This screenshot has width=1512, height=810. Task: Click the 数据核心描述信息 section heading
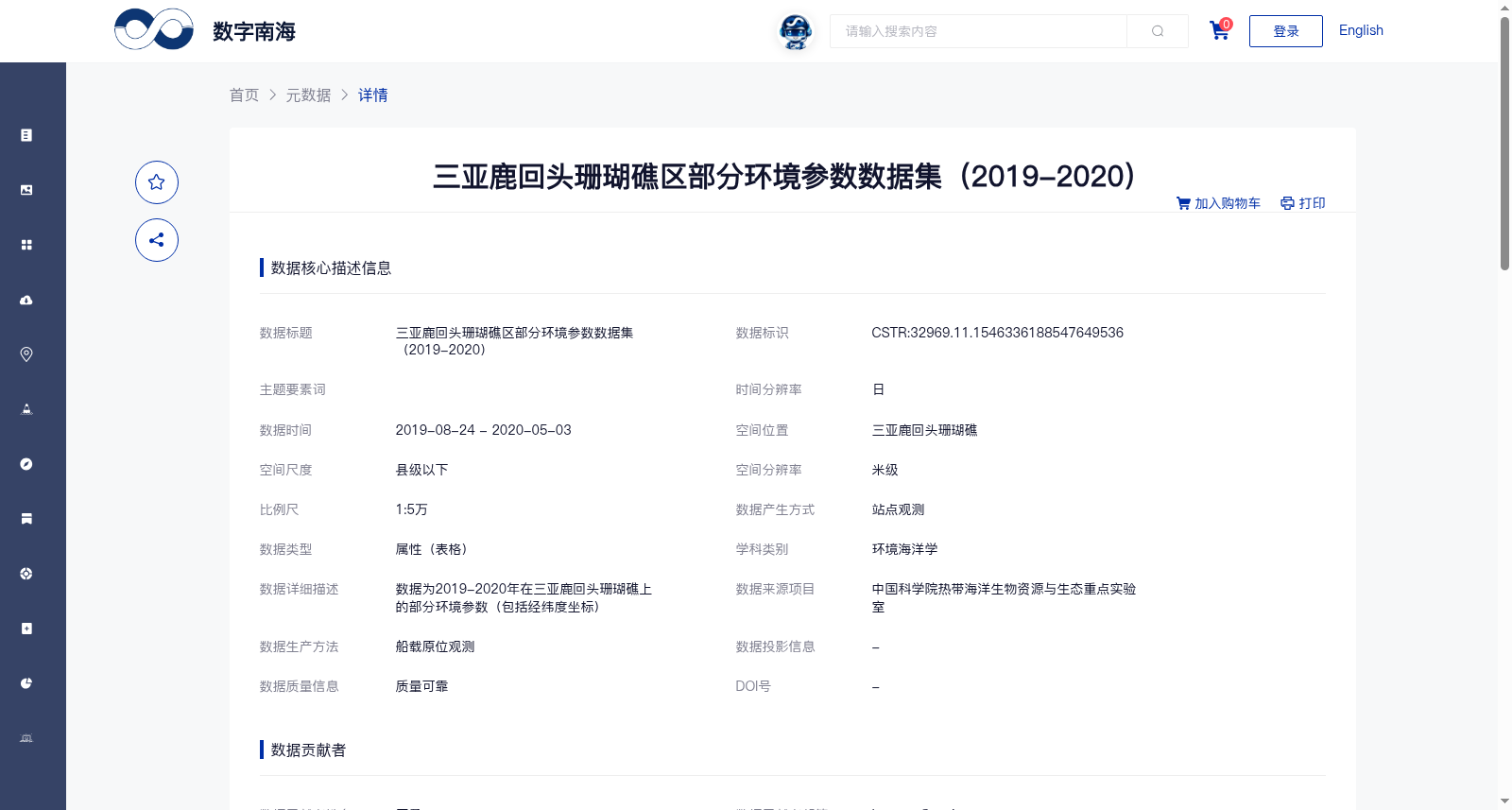point(331,267)
